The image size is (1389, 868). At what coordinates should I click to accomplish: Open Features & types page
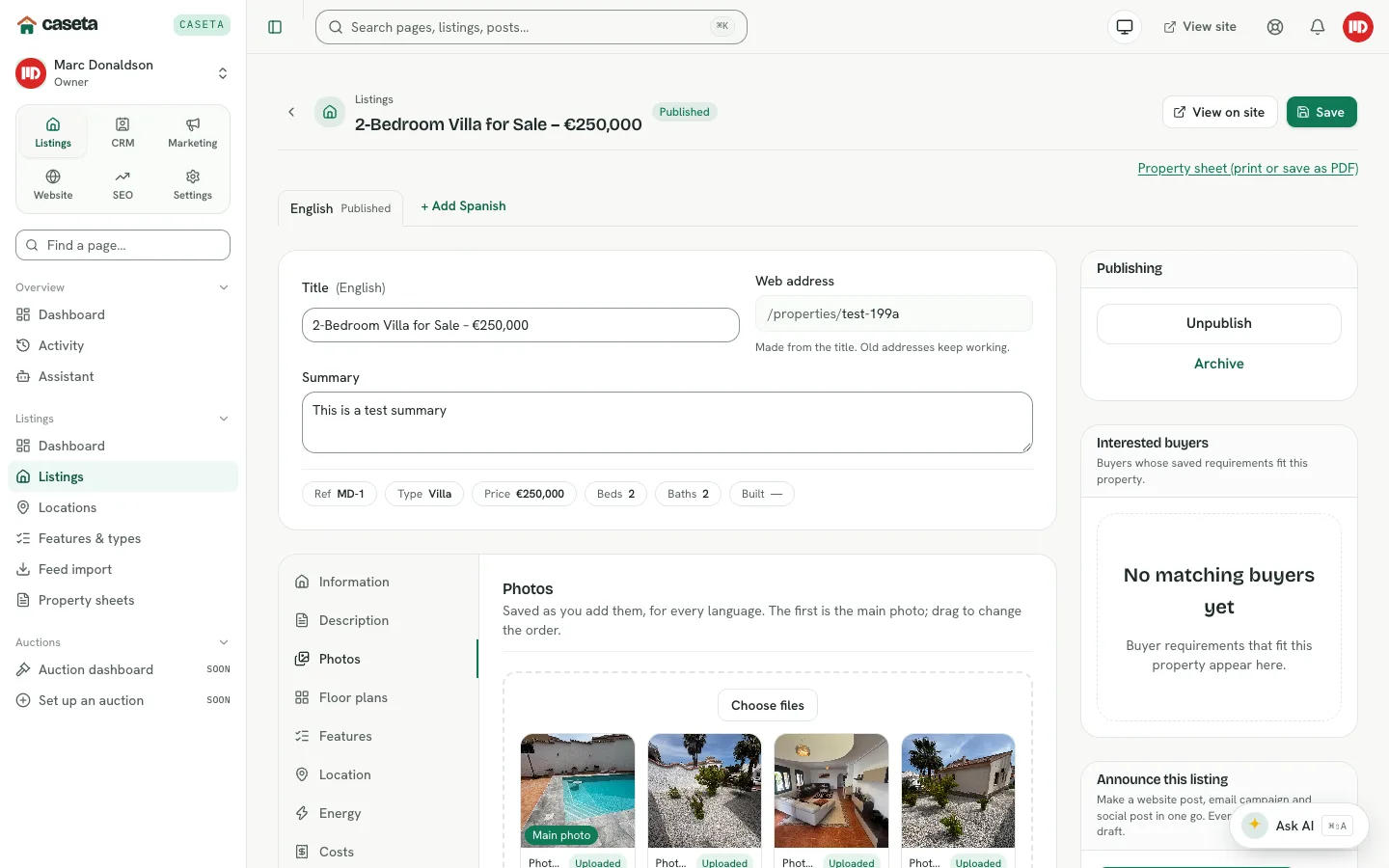(x=123, y=538)
